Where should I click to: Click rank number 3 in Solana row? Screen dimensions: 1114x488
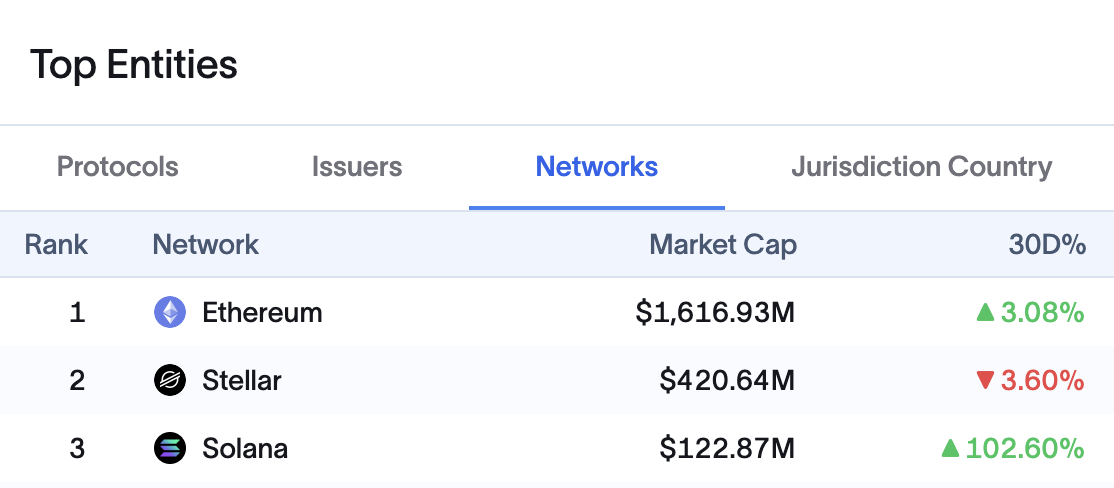[x=77, y=449]
